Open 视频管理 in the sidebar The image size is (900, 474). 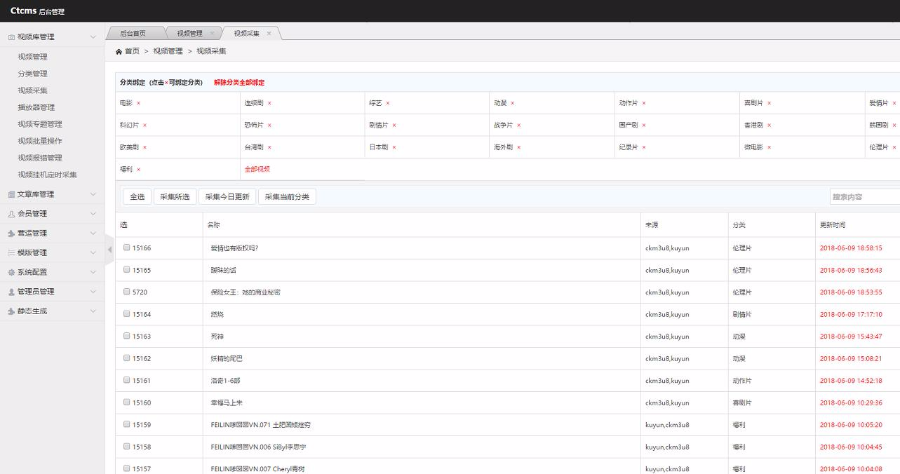[33, 57]
